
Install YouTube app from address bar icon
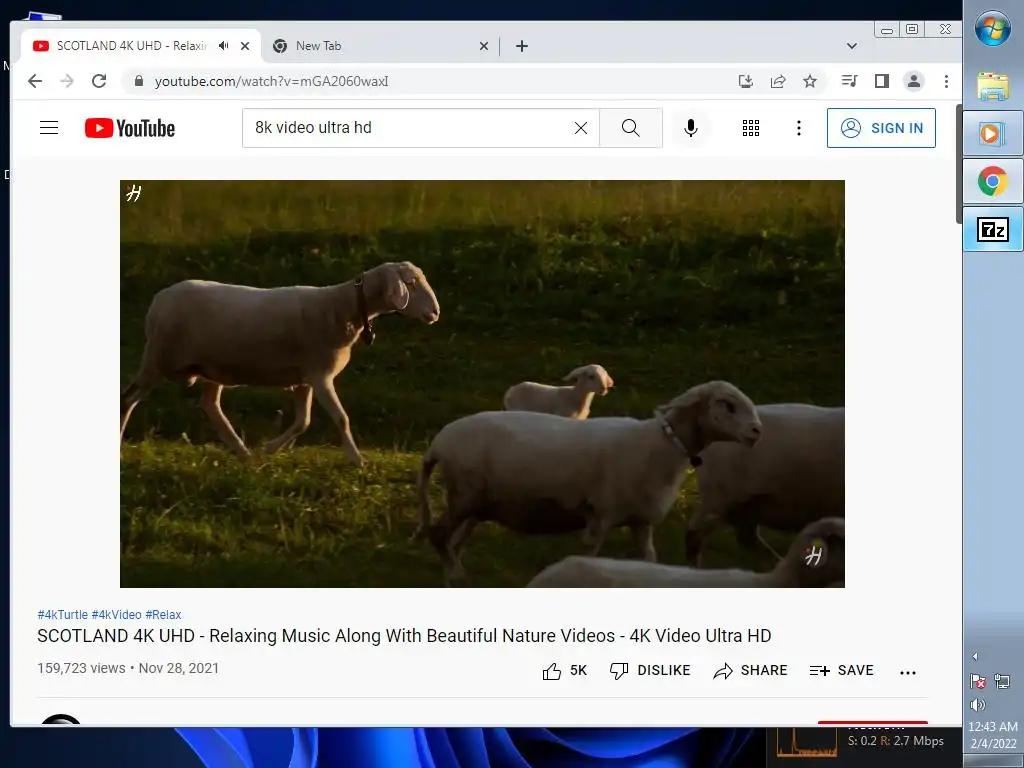click(x=745, y=81)
